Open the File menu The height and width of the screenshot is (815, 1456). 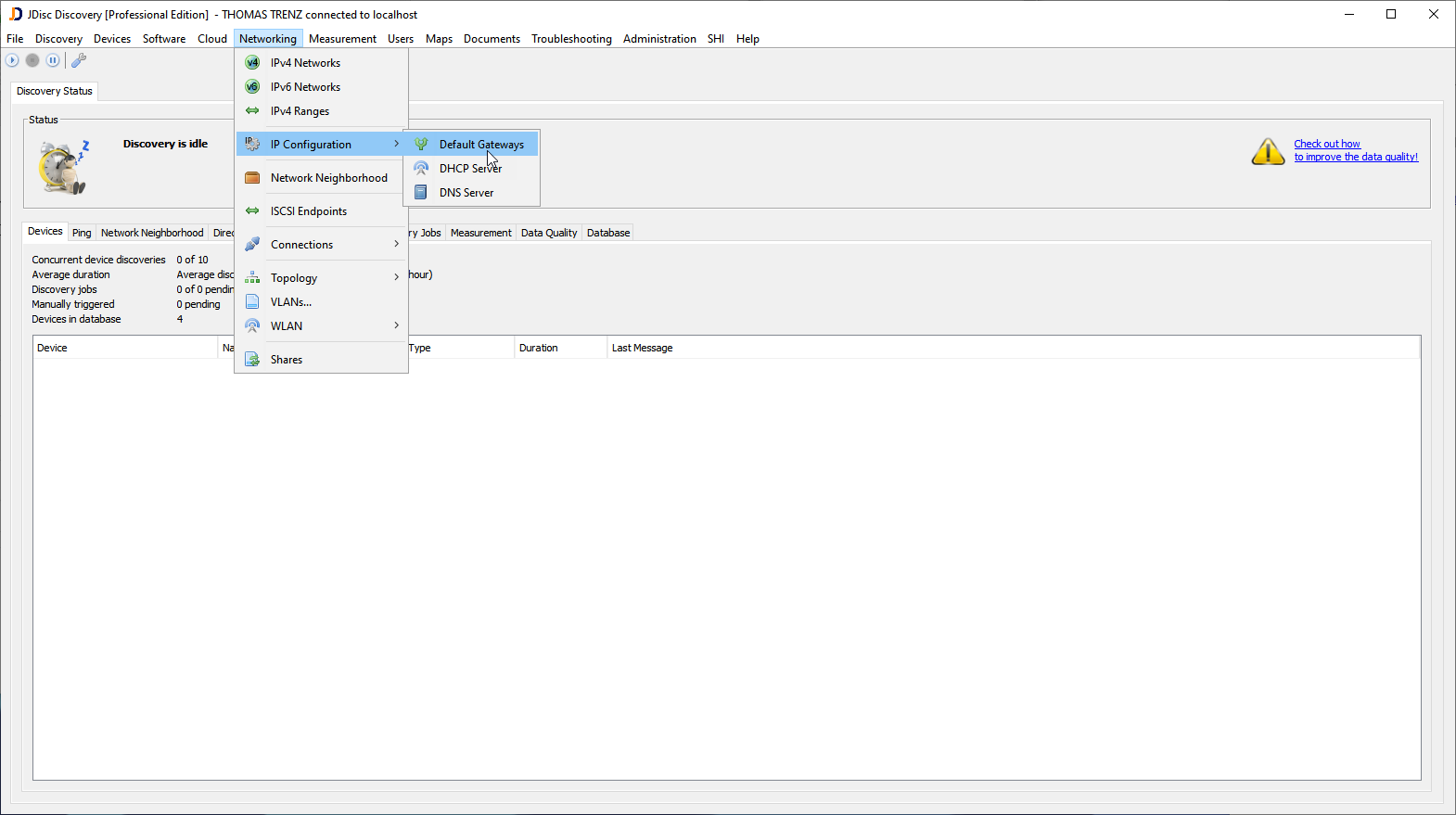[15, 39]
